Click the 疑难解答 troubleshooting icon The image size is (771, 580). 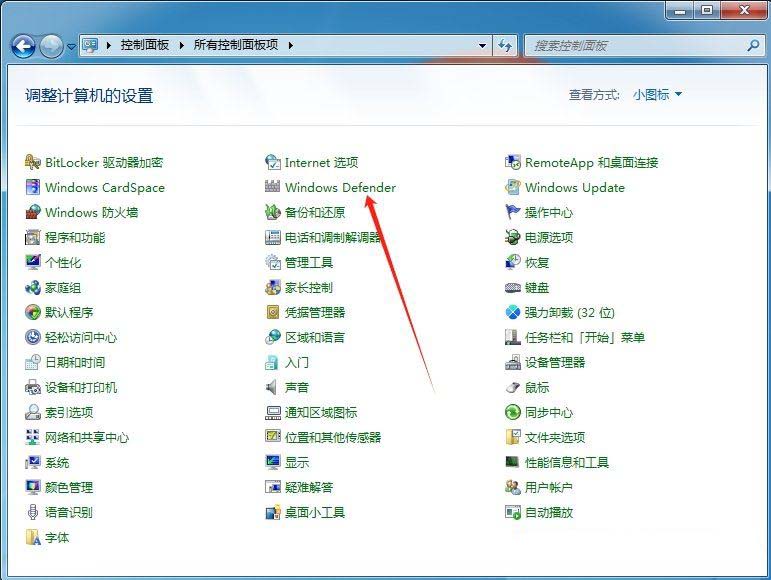(x=272, y=488)
